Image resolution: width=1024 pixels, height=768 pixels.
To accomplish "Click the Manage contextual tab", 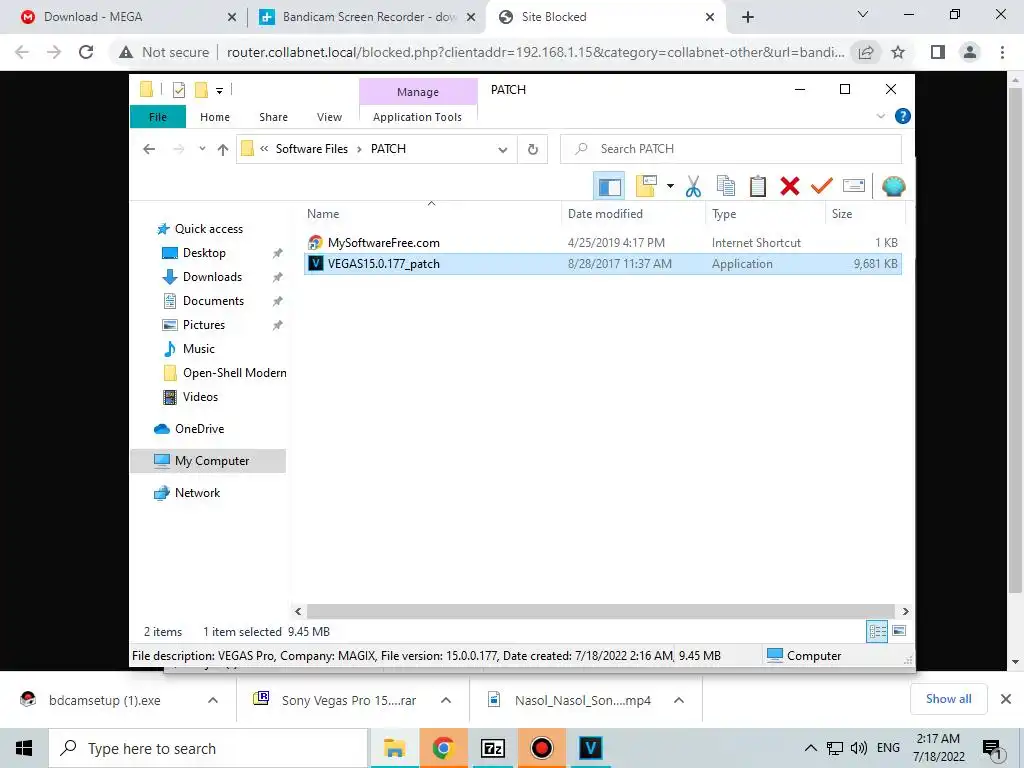I will tap(418, 92).
